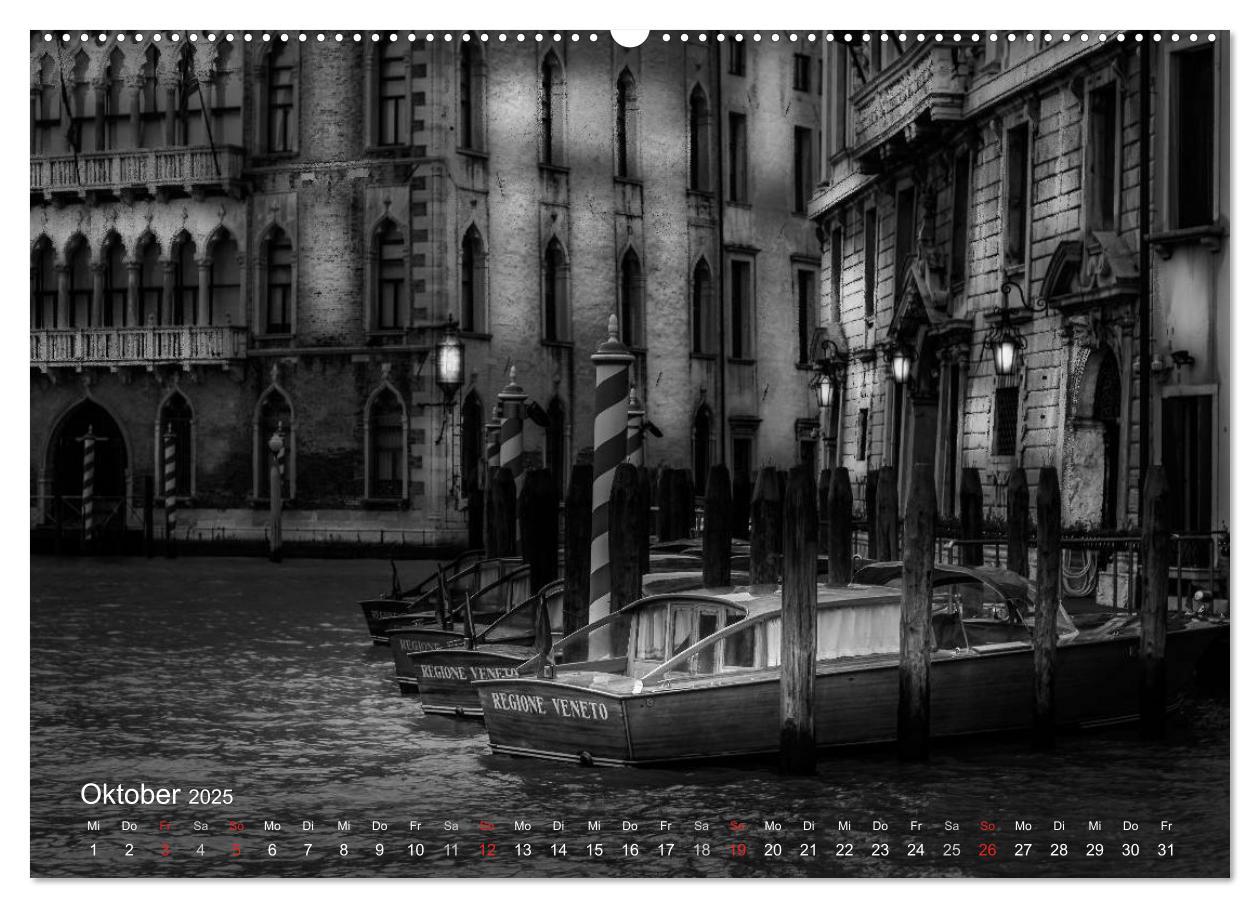1260x908 pixels.
Task: Click calendar date 8
Action: click(x=344, y=850)
